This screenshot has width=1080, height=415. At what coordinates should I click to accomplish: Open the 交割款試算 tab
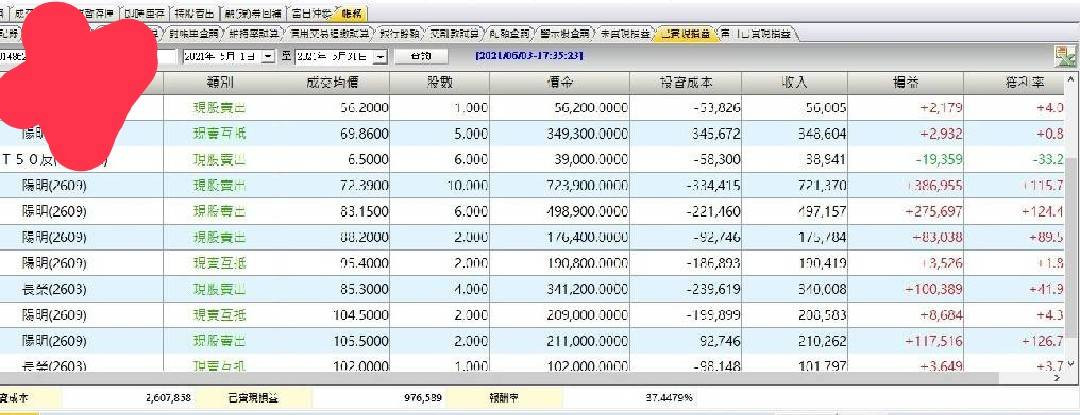tap(455, 33)
